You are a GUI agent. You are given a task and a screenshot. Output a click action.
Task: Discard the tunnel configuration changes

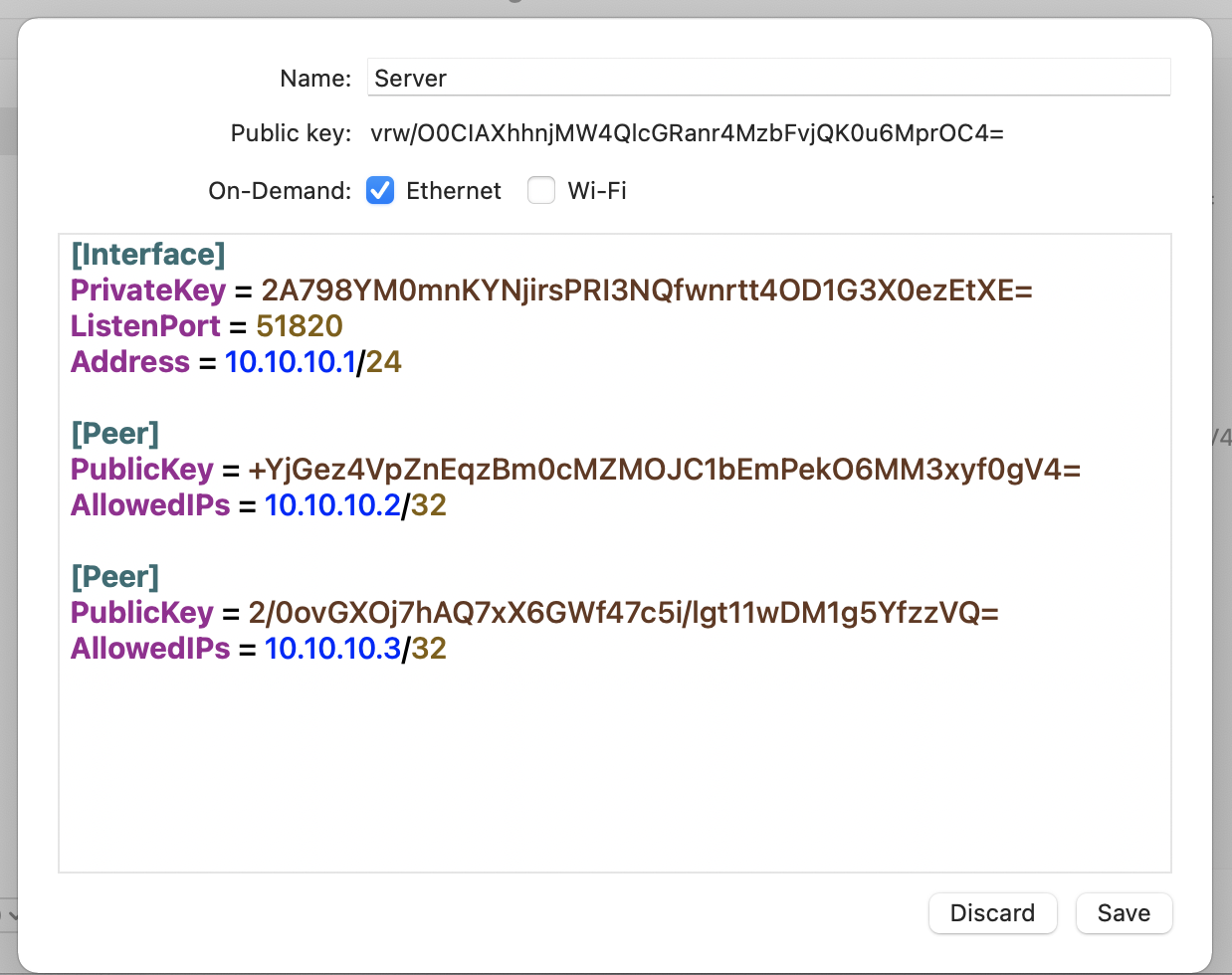(x=991, y=912)
